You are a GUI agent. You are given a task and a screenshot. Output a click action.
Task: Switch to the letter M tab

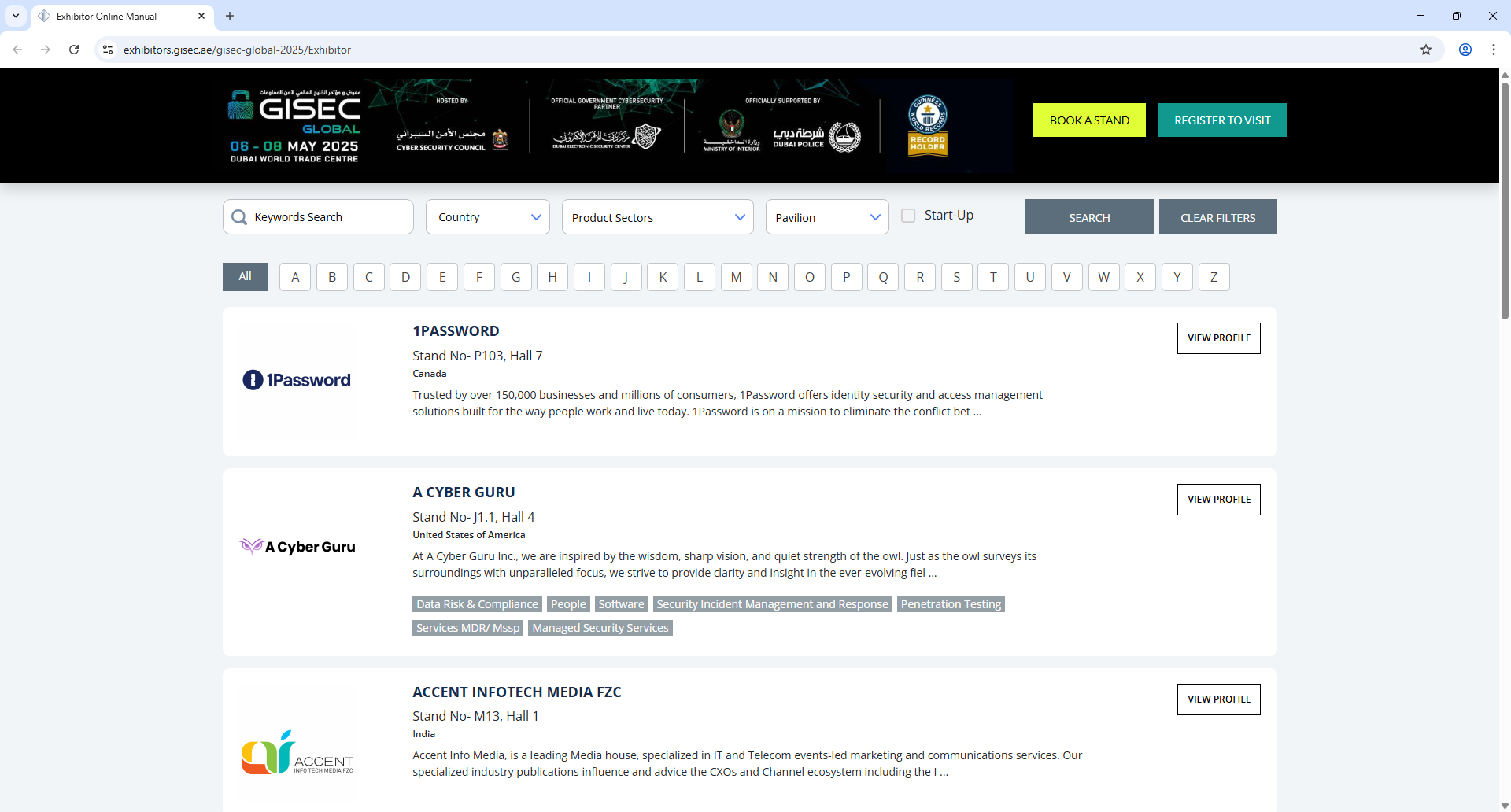pos(736,276)
